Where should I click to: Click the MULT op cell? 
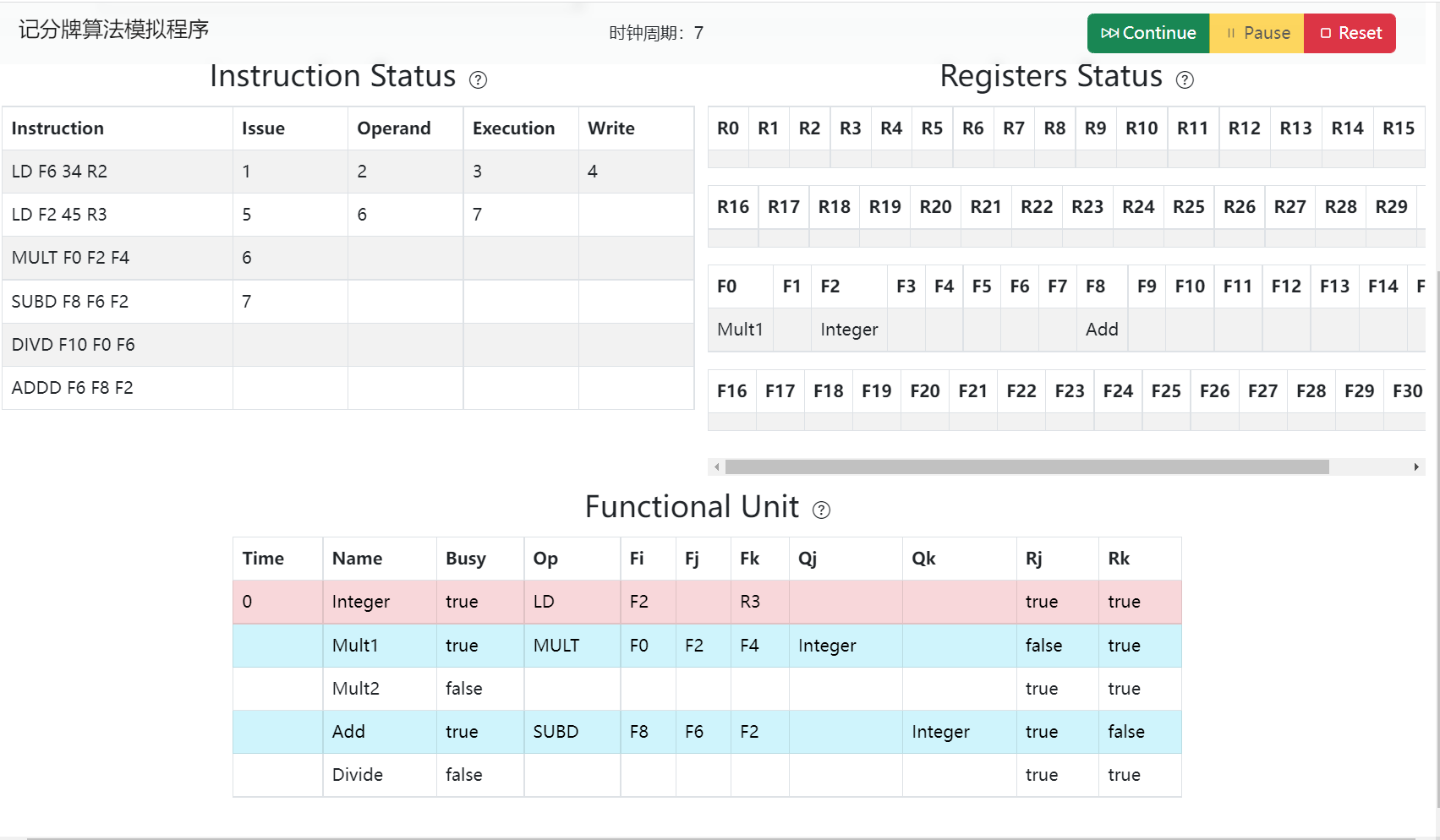point(572,646)
